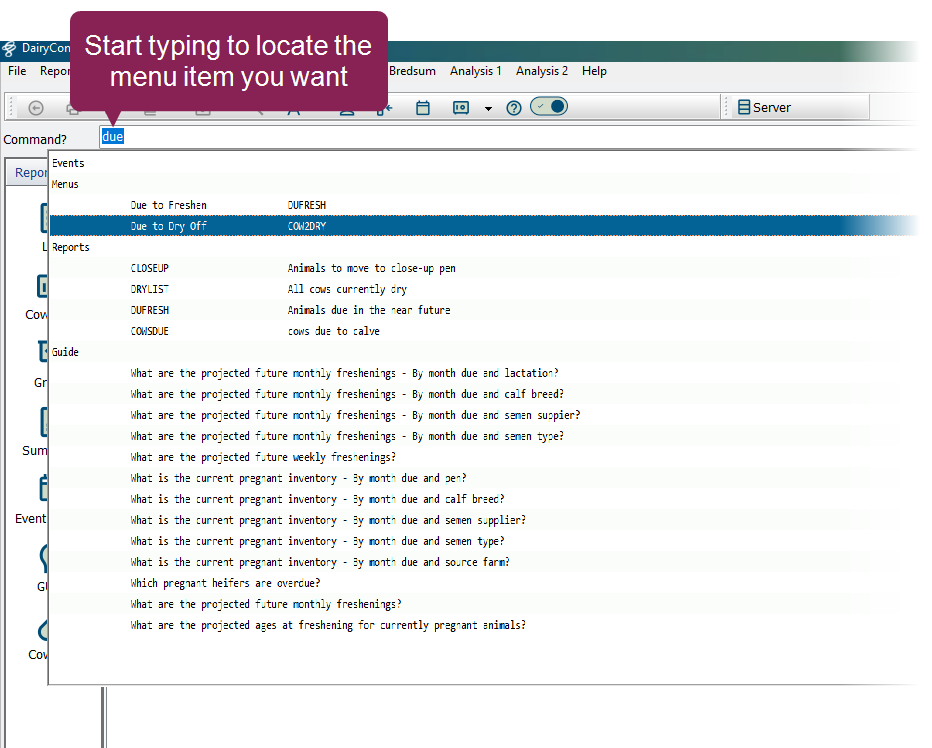Screen dimensions: 932x748
Task: Click the Events icon in the sidebar
Action: (40, 490)
